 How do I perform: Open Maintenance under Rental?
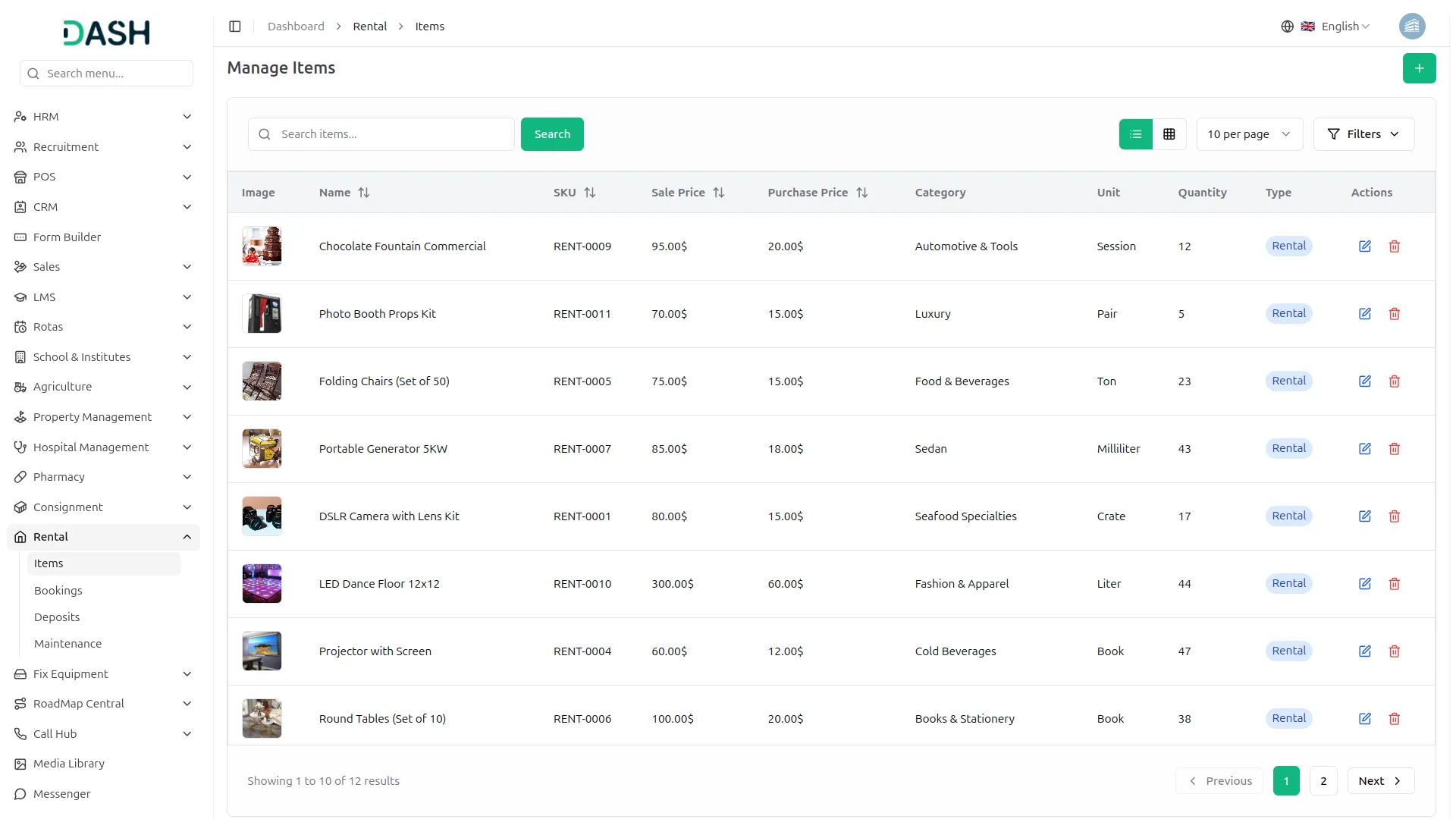tap(67, 643)
